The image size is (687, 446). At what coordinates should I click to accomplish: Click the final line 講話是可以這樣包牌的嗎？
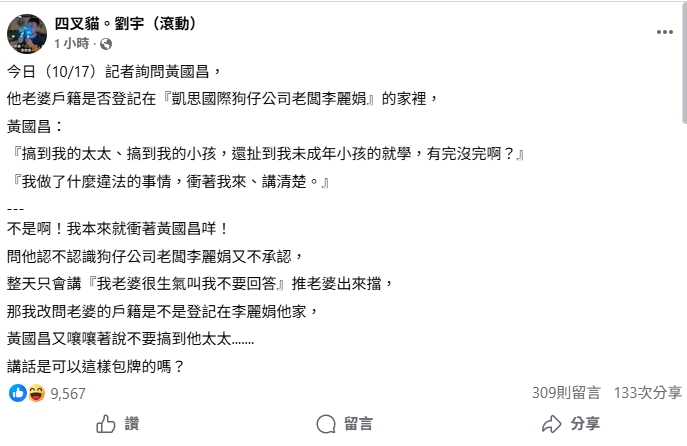tap(96, 365)
